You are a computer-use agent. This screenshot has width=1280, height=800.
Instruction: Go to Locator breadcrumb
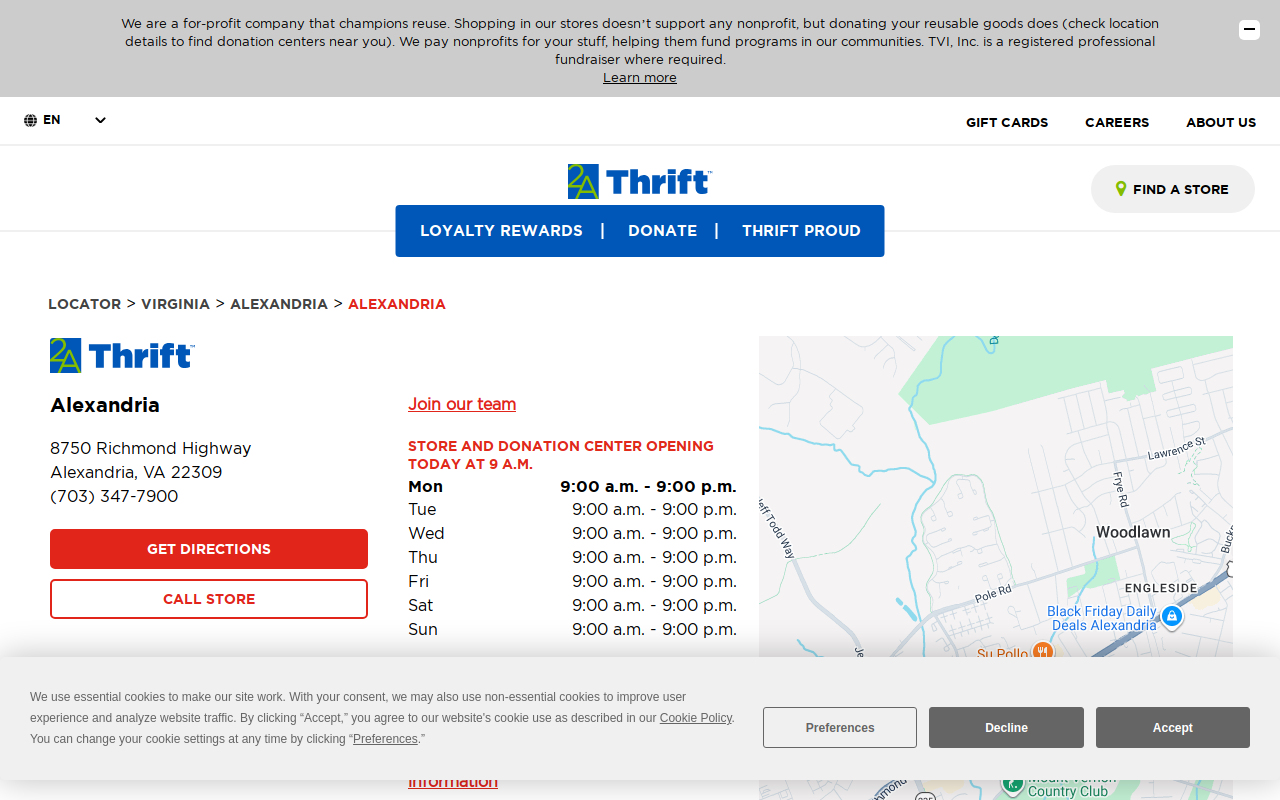point(84,304)
